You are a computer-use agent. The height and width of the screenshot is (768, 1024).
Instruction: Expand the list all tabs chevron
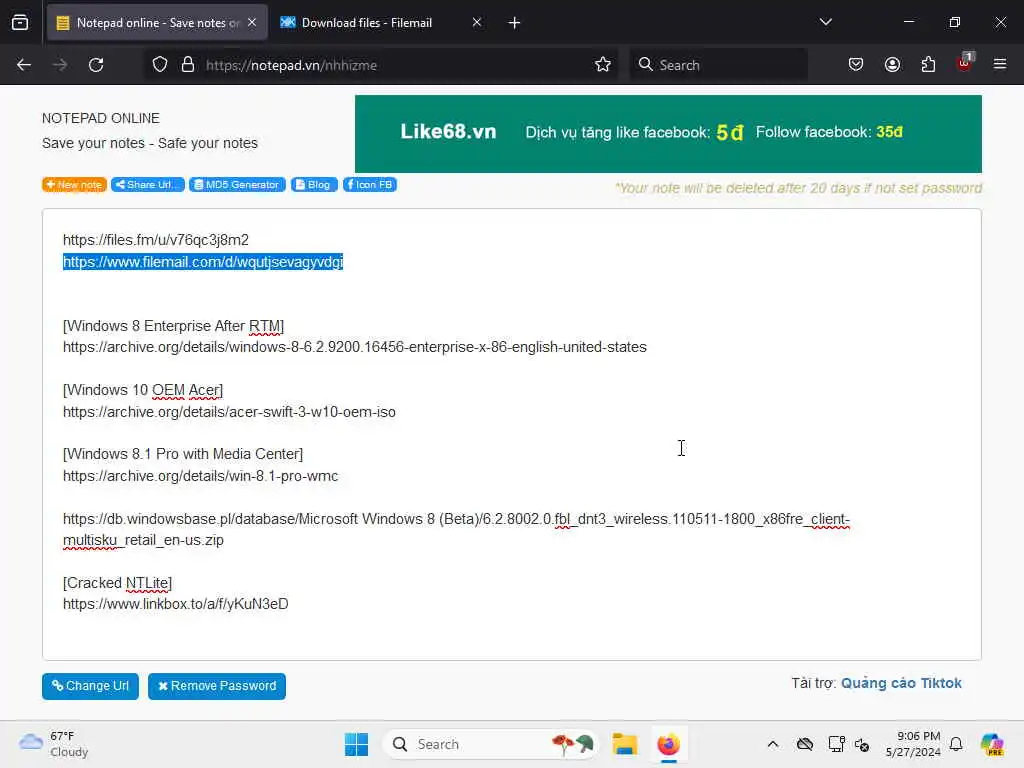click(x=825, y=22)
